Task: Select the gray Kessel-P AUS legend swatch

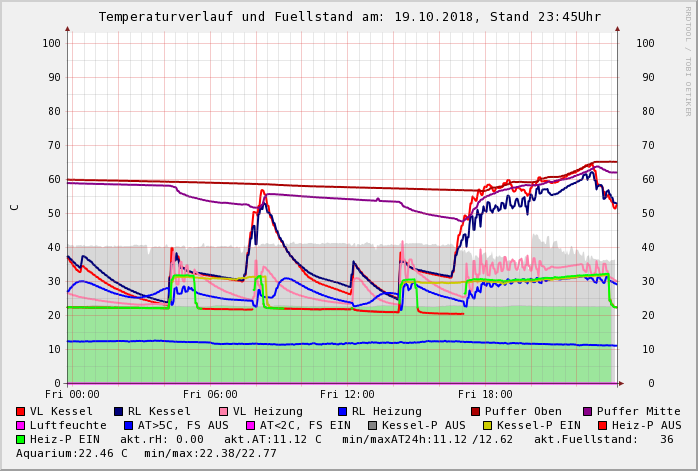Action: click(x=371, y=425)
